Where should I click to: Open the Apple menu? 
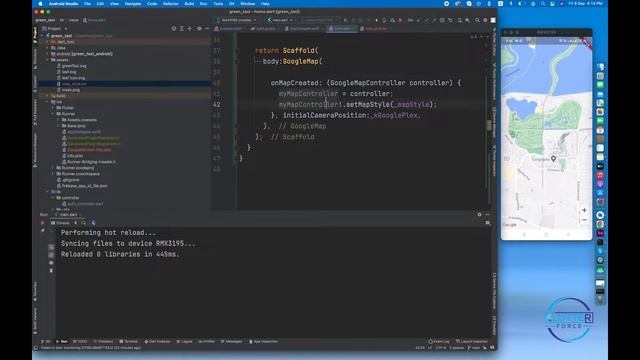coord(40,4)
